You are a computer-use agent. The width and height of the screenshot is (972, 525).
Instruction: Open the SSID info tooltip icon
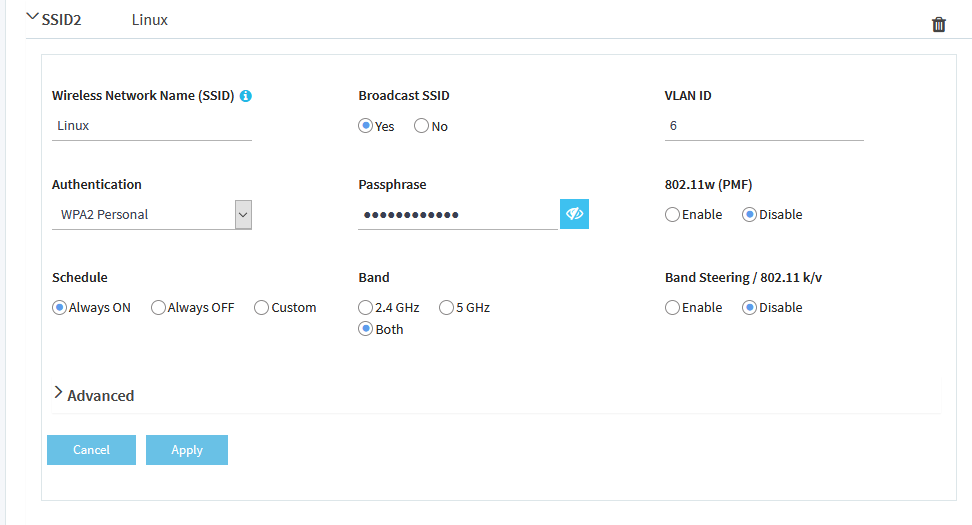(245, 96)
